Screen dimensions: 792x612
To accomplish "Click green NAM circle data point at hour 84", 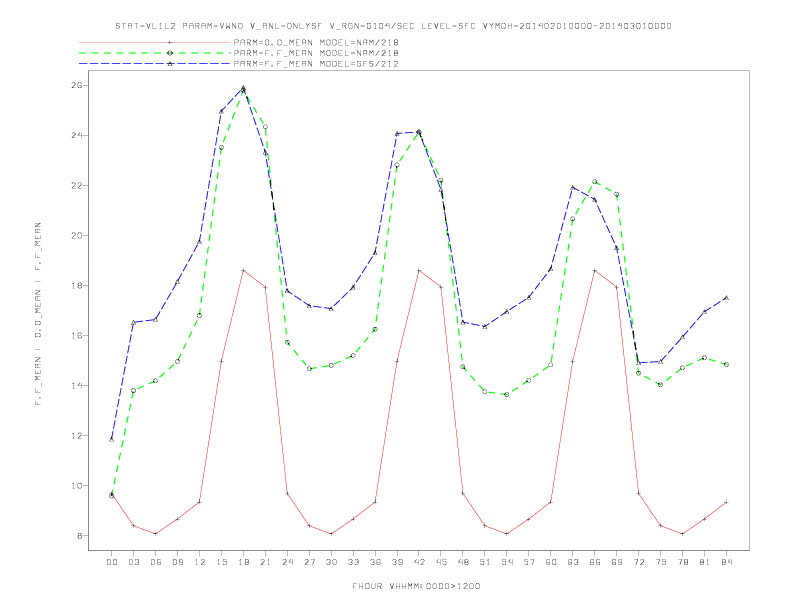I will click(x=726, y=364).
